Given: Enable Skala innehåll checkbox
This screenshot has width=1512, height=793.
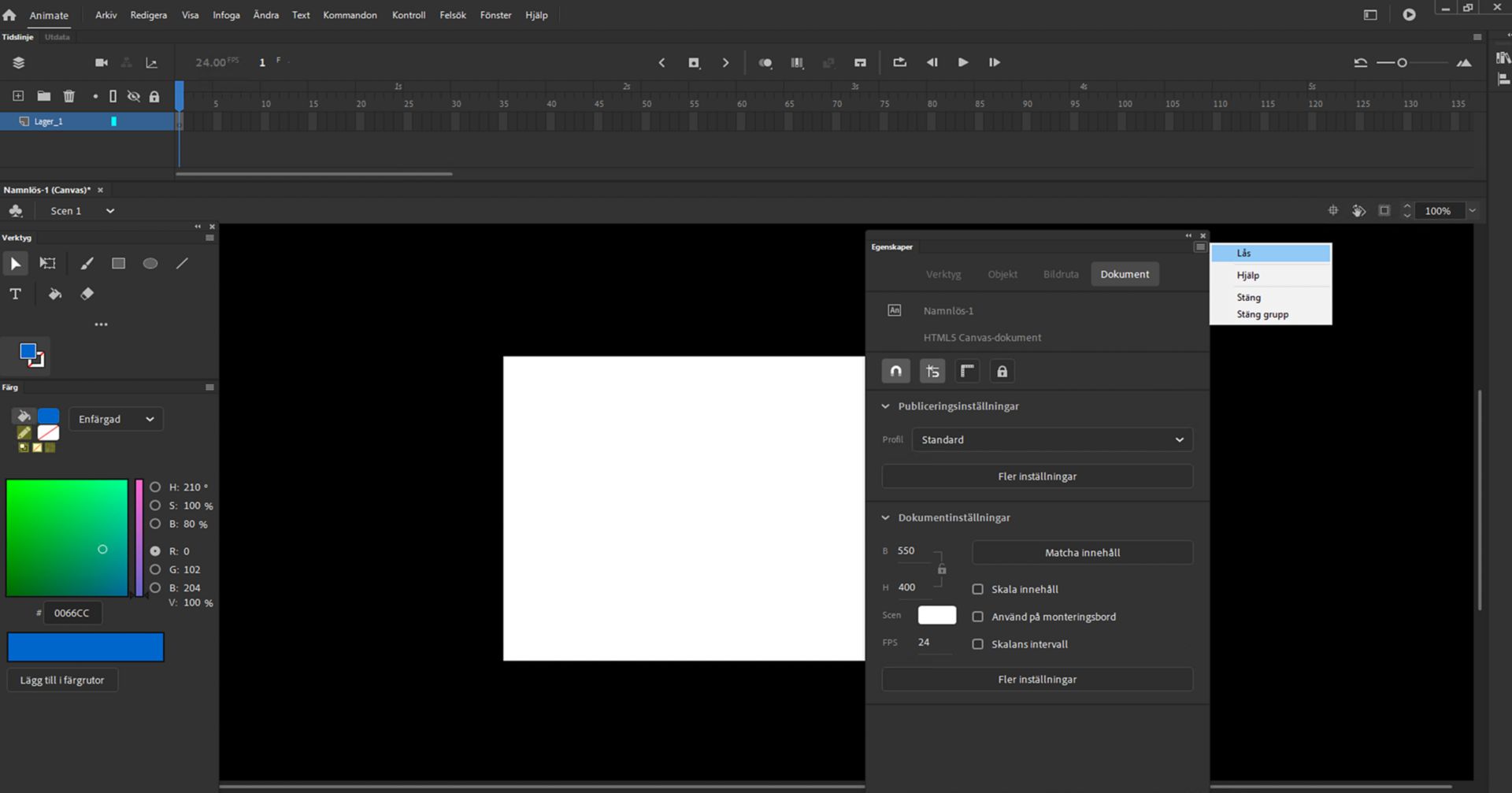Looking at the screenshot, I should click(x=978, y=589).
